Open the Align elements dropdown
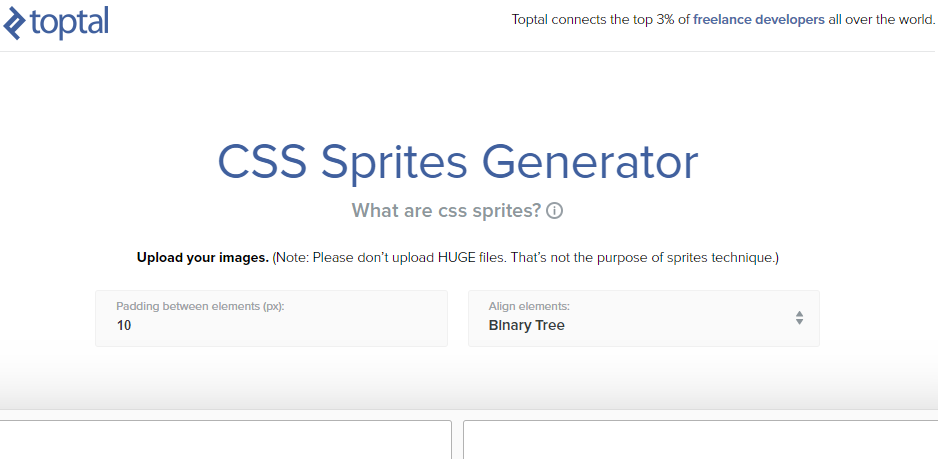 coord(644,318)
